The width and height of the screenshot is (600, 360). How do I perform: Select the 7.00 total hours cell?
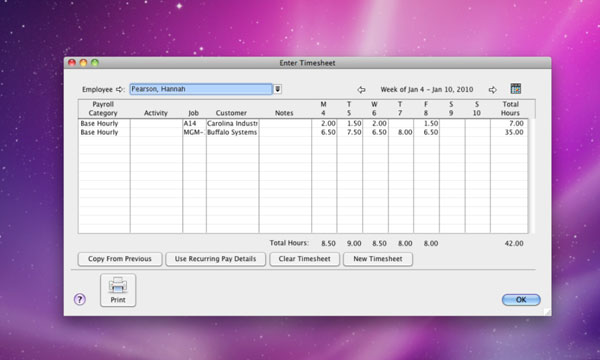point(509,123)
